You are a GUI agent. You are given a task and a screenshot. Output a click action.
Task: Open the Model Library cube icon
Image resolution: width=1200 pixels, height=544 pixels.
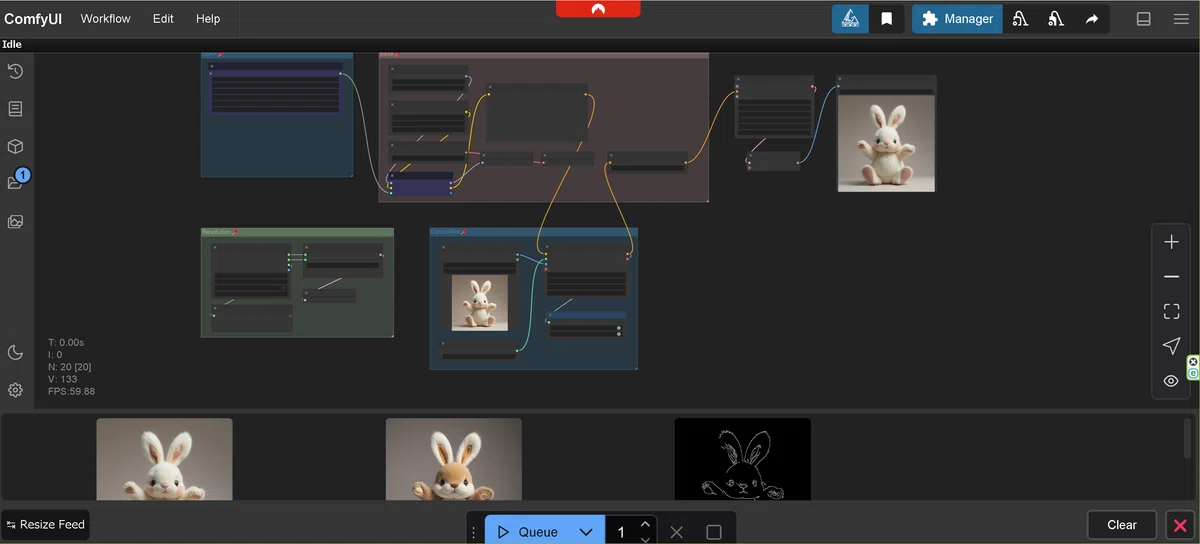15,146
